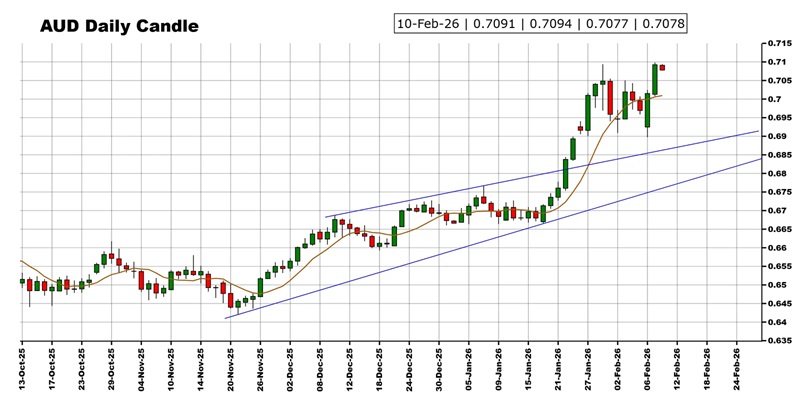Click the right end of lower trendline

[x=757, y=158]
